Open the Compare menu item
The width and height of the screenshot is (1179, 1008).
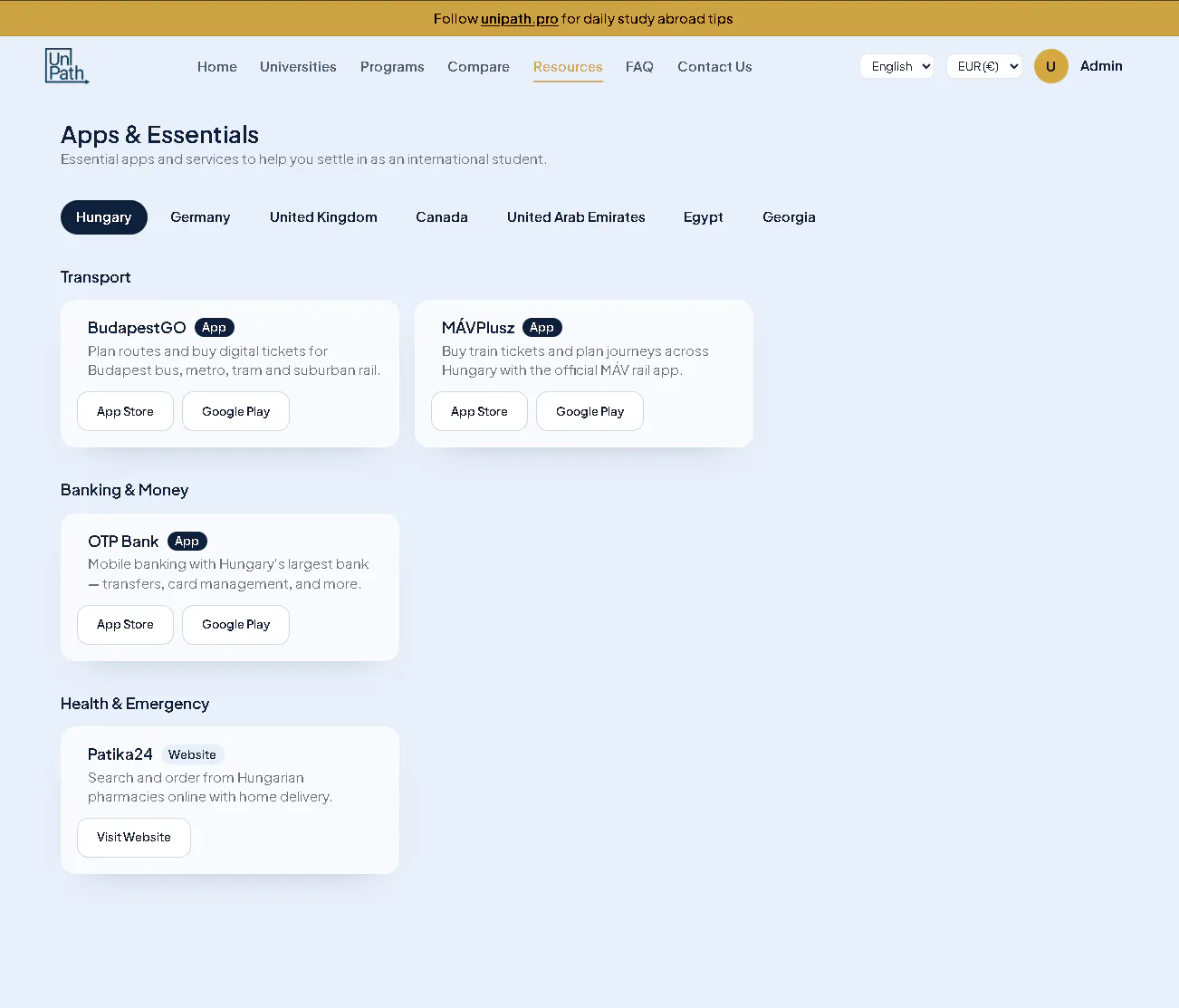click(478, 67)
